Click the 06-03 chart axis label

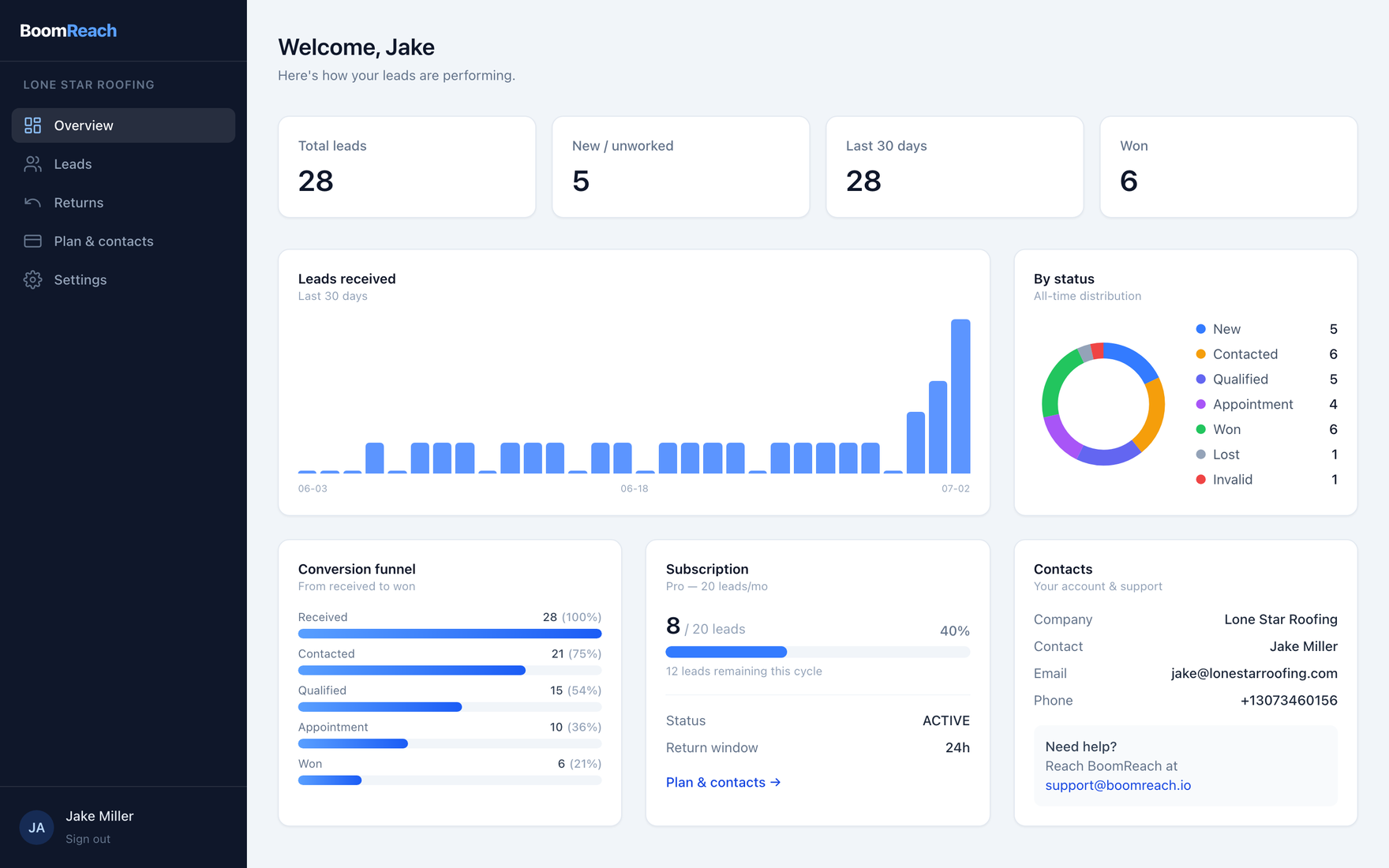pos(313,488)
